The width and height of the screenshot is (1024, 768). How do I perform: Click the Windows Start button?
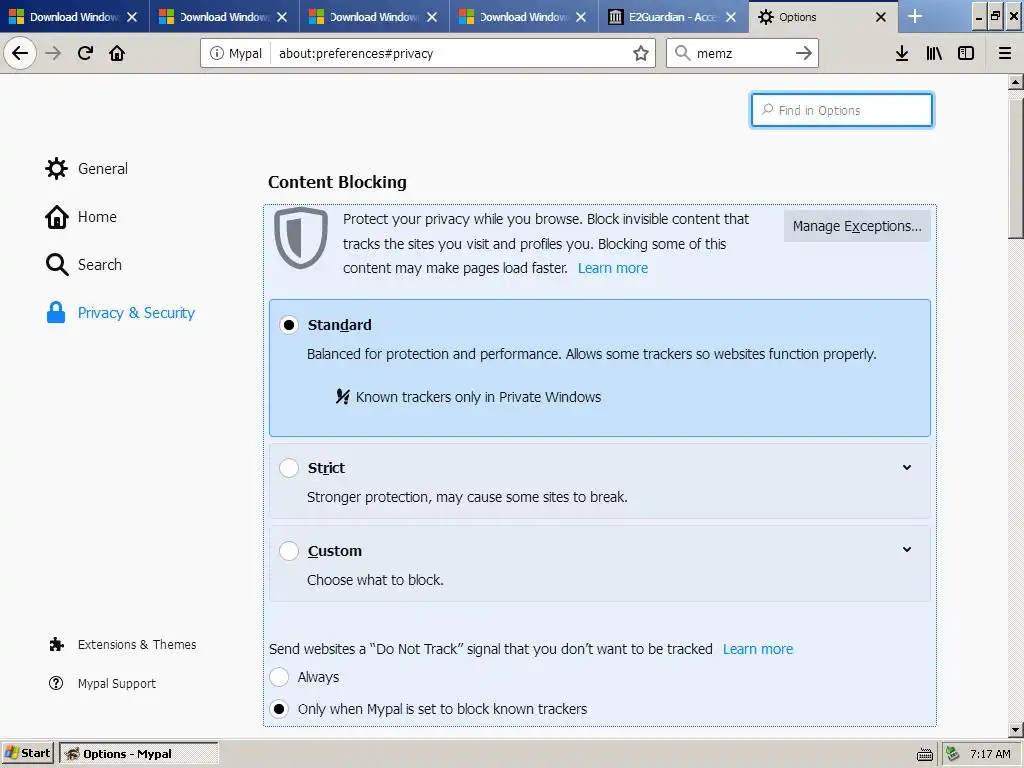pyautogui.click(x=28, y=754)
